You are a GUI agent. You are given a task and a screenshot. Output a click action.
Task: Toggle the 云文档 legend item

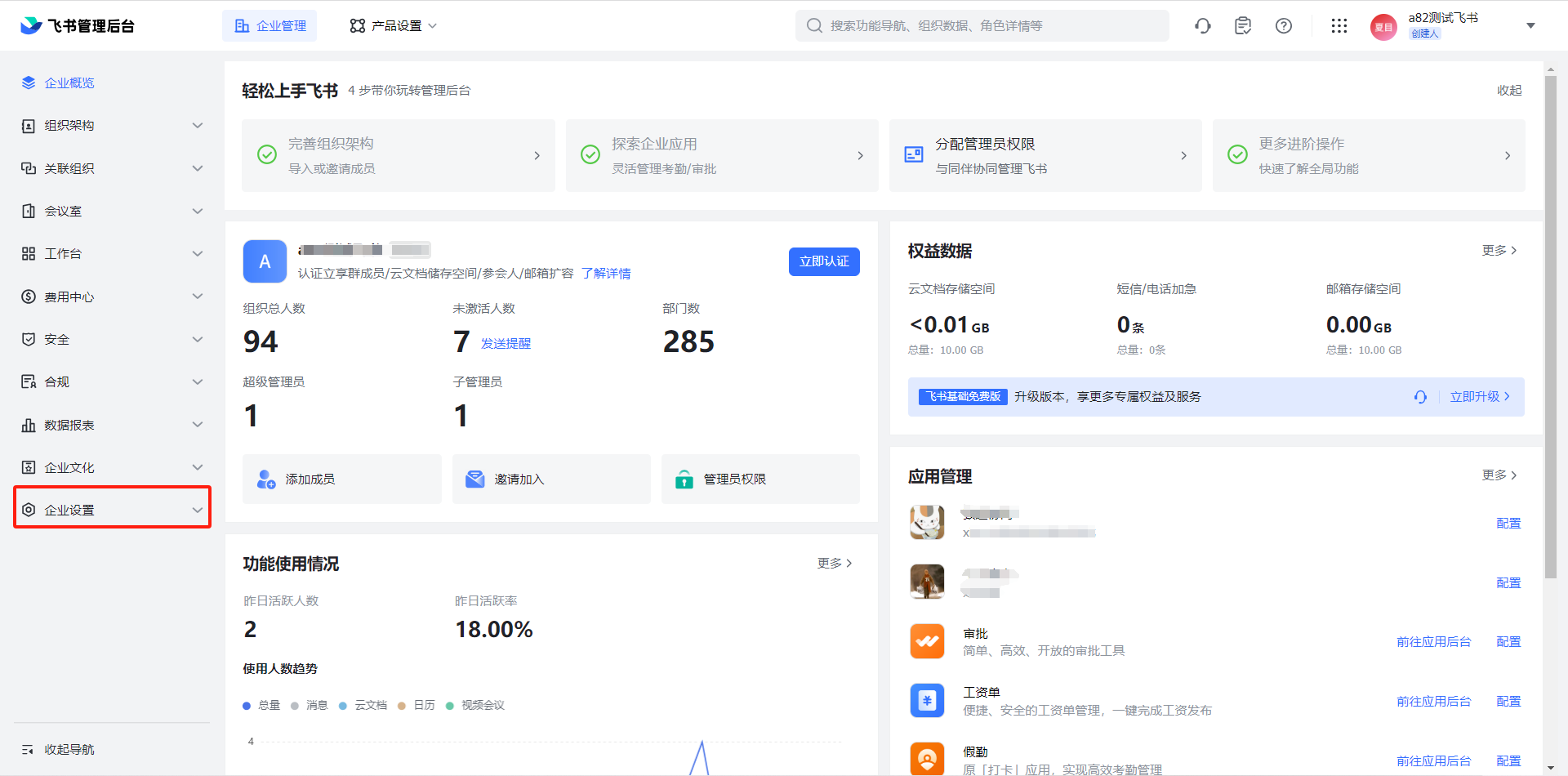click(x=363, y=706)
